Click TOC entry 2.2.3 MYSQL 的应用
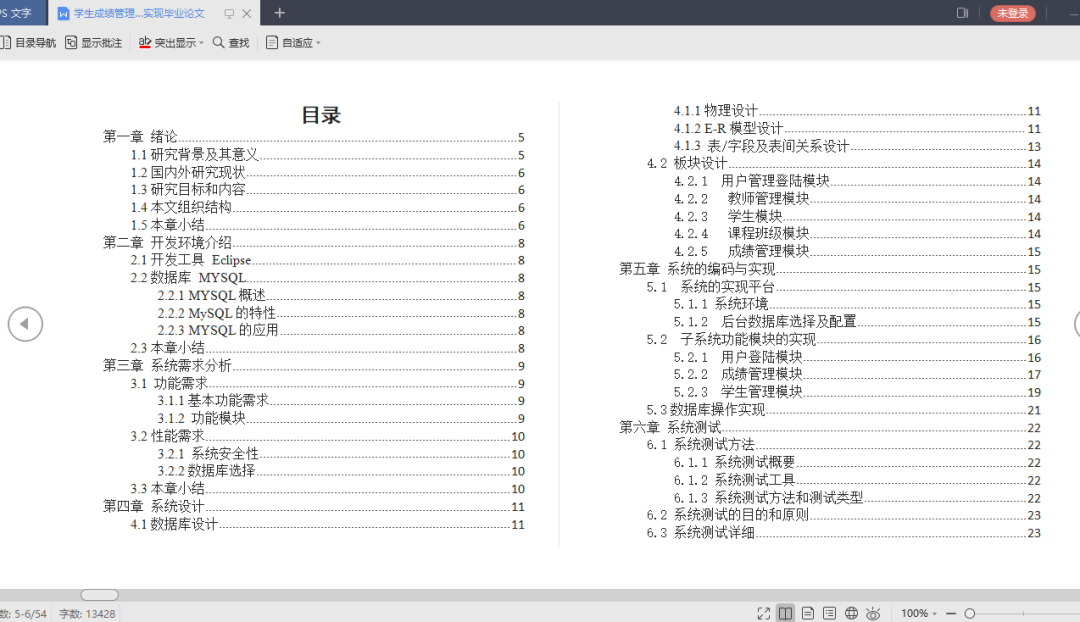Screen dimensions: 1080x622 click(x=341, y=331)
